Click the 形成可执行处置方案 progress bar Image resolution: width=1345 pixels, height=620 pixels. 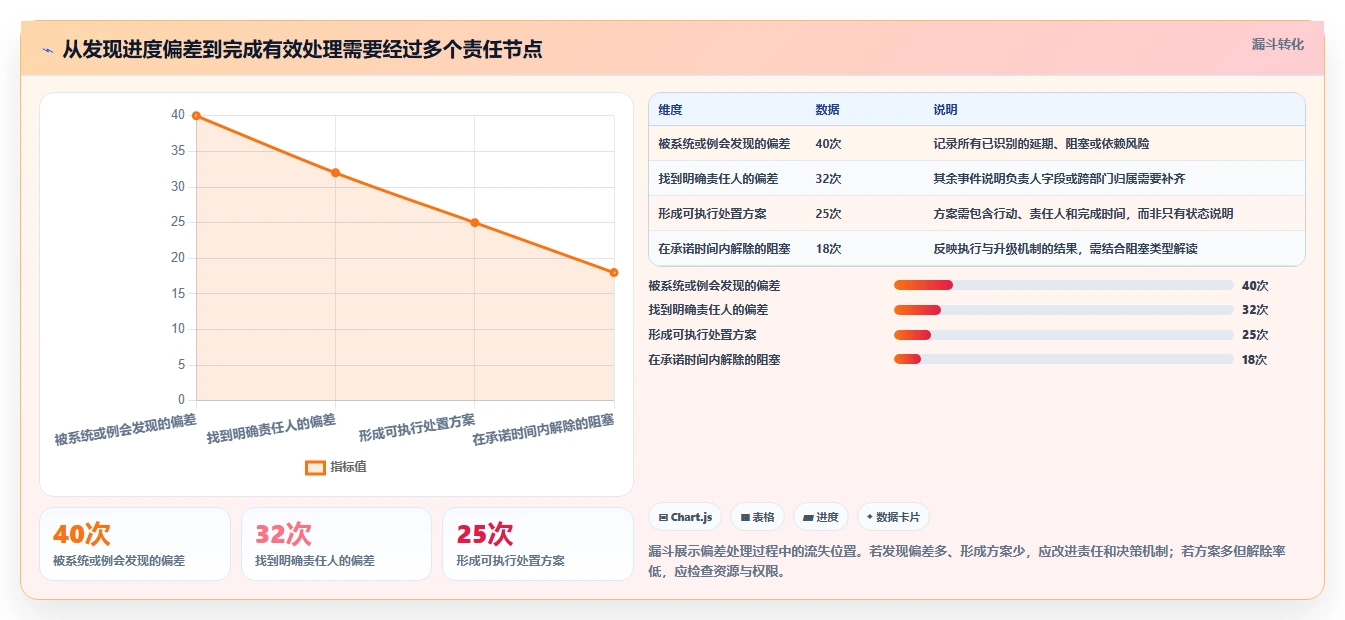[1063, 335]
